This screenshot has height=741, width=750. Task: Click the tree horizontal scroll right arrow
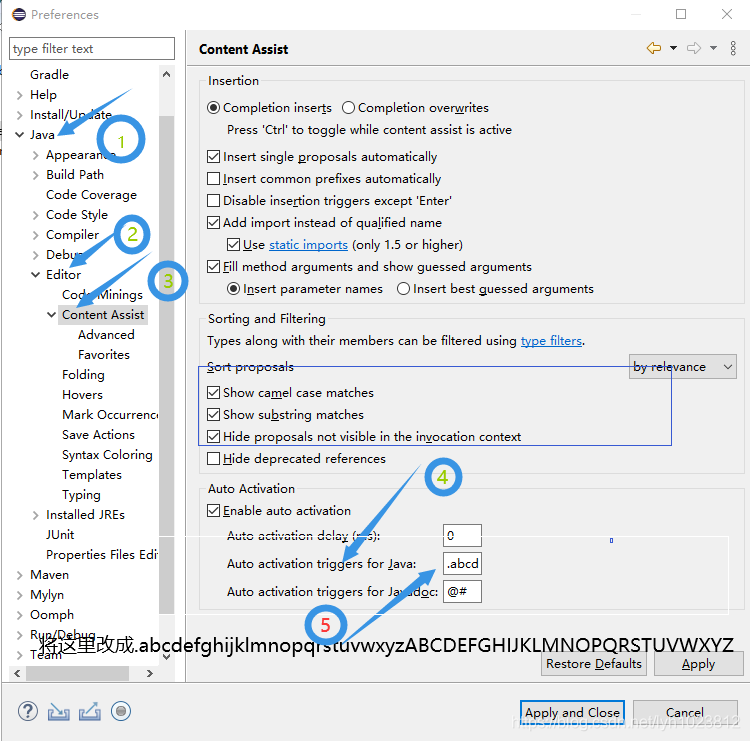tap(150, 674)
